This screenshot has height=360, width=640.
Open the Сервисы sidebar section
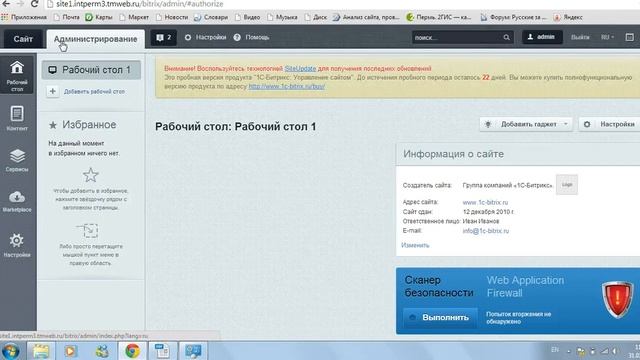17,160
